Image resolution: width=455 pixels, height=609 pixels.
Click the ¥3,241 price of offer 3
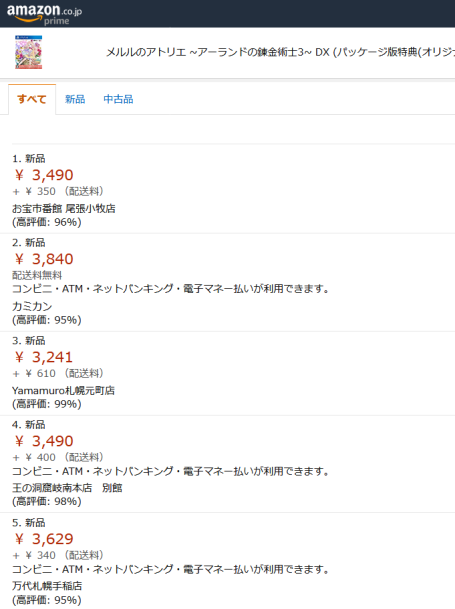click(x=44, y=357)
